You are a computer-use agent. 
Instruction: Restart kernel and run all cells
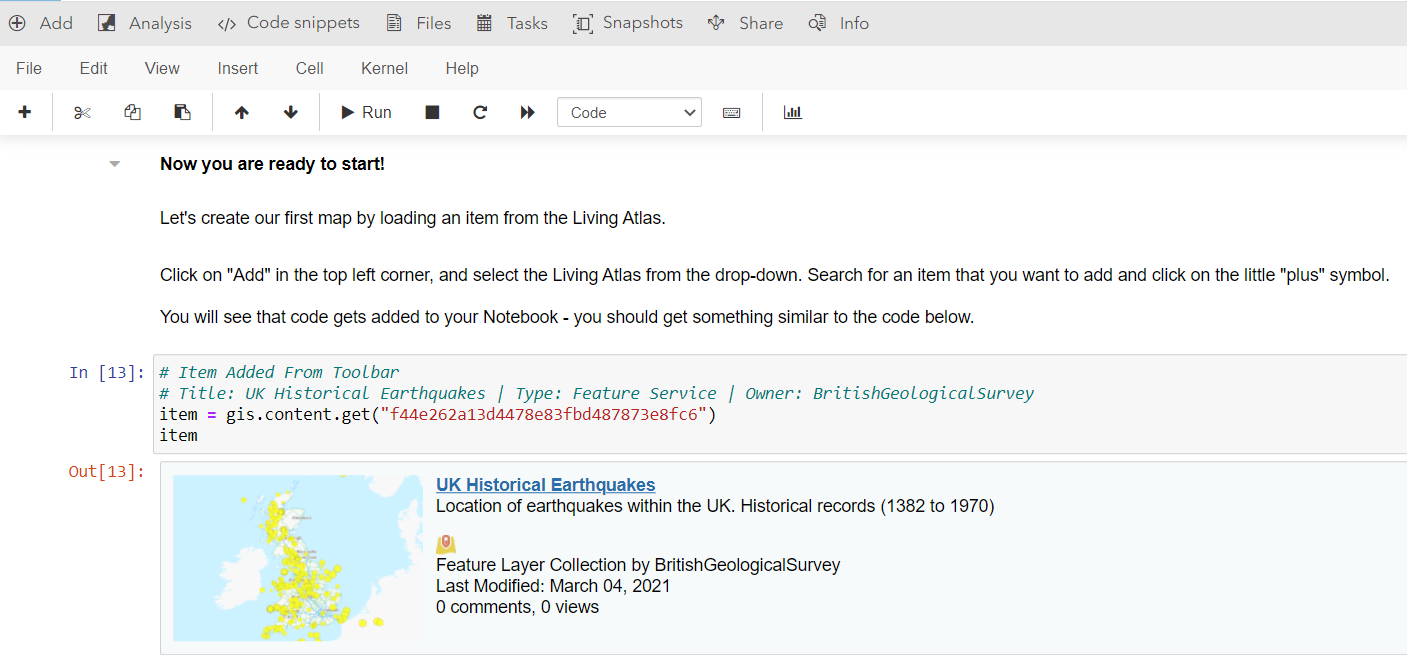point(528,113)
